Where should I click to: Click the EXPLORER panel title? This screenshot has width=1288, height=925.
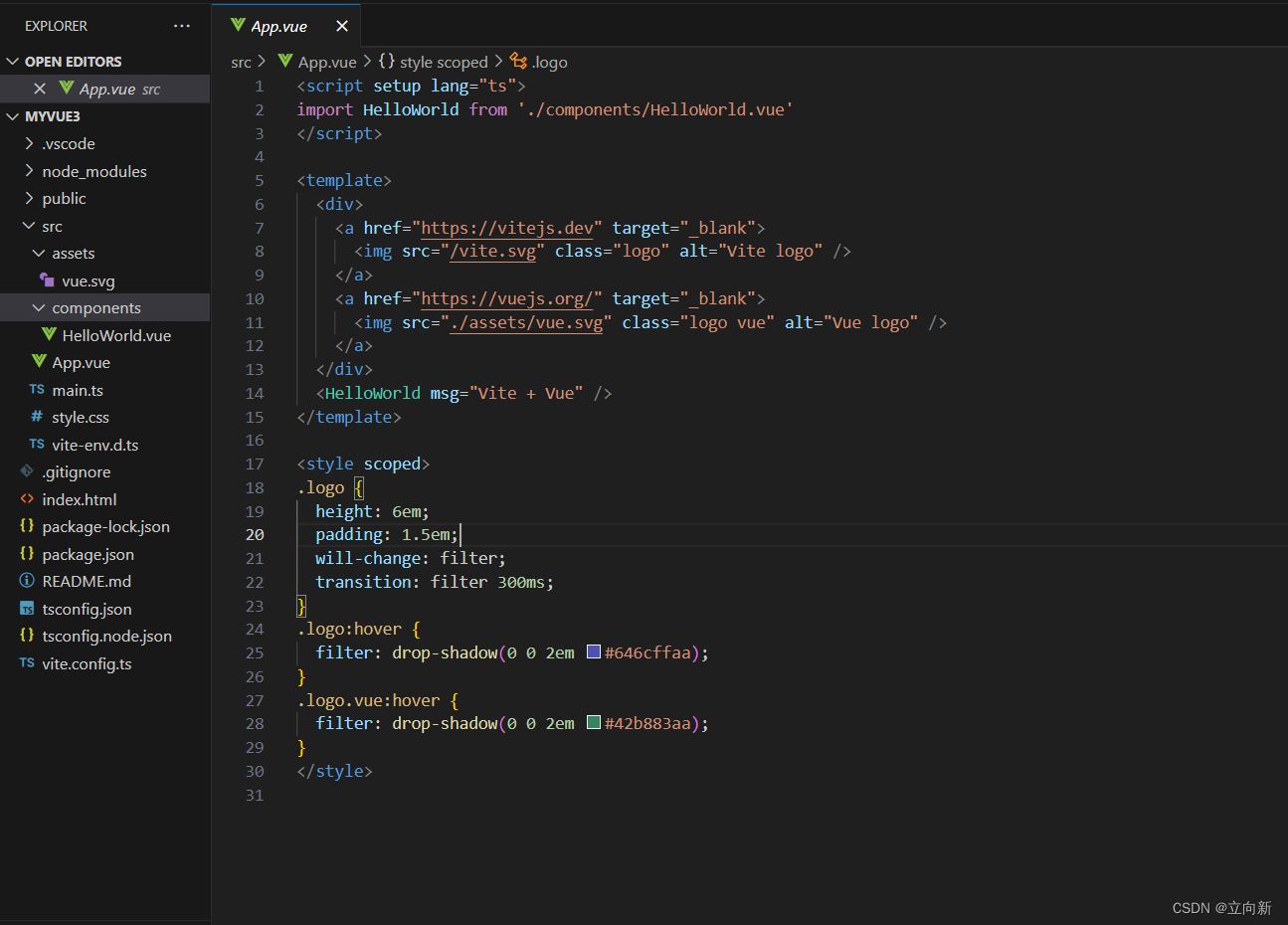(56, 26)
